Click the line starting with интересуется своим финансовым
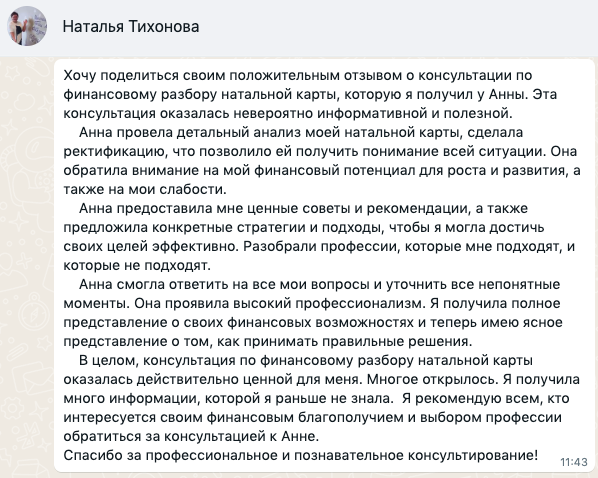The height and width of the screenshot is (478, 598). tap(312, 417)
